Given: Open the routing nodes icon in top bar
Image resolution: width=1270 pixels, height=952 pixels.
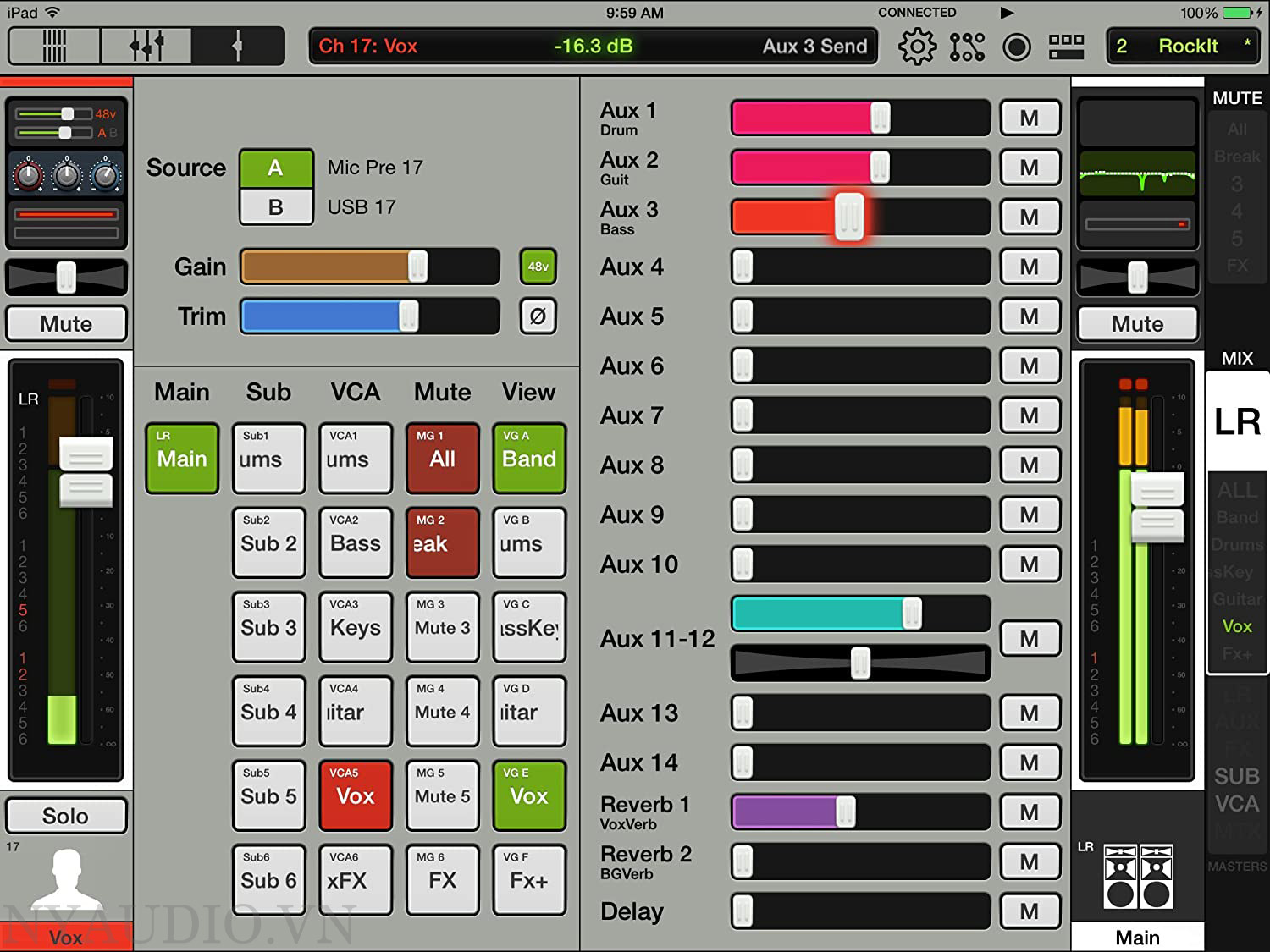Looking at the screenshot, I should 967,47.
